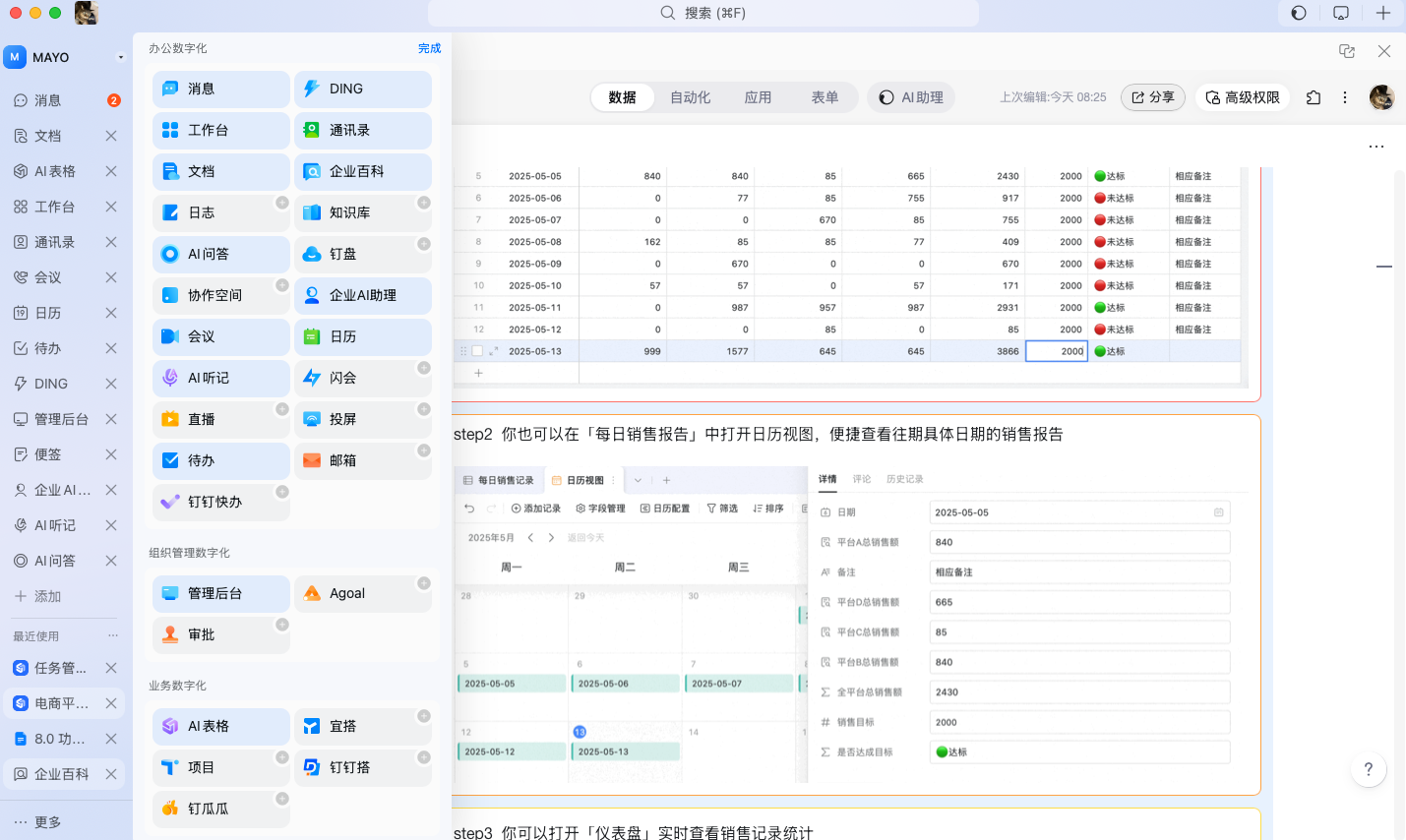
Task: Open 8.0 功… recent document
Action: pos(65,739)
